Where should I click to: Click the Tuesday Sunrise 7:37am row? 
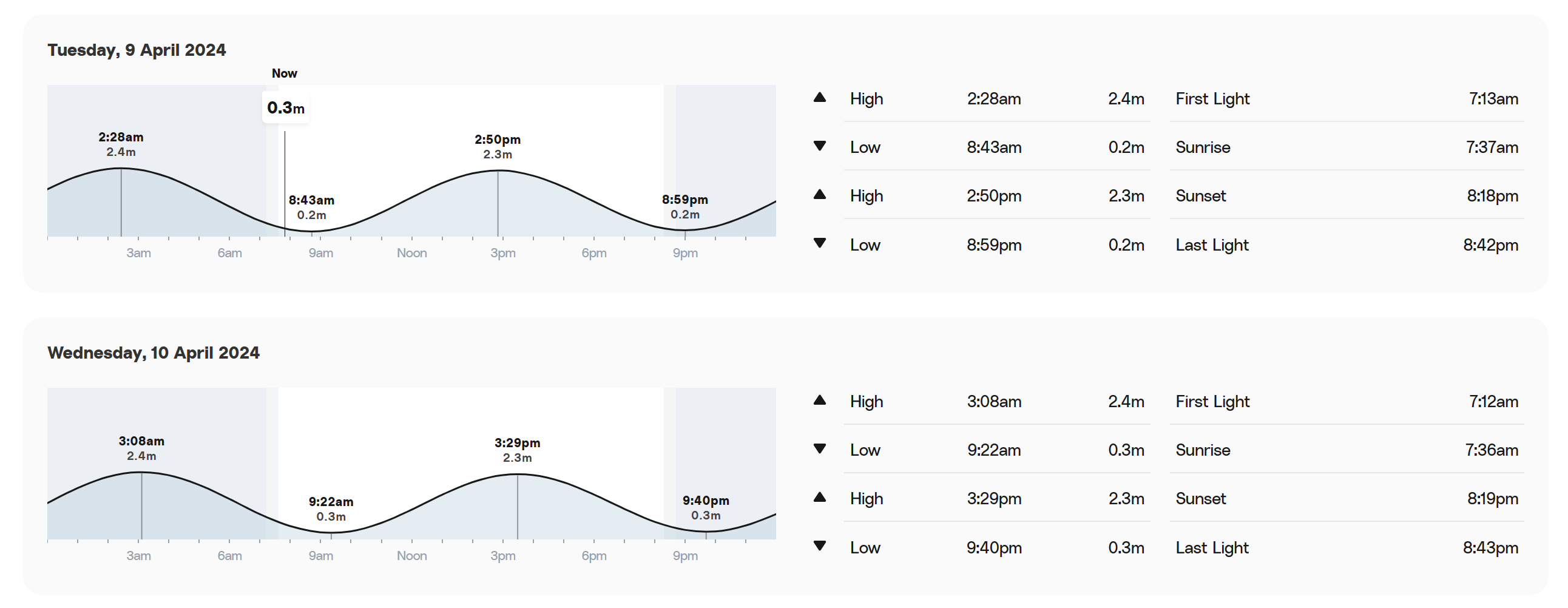[x=1347, y=147]
